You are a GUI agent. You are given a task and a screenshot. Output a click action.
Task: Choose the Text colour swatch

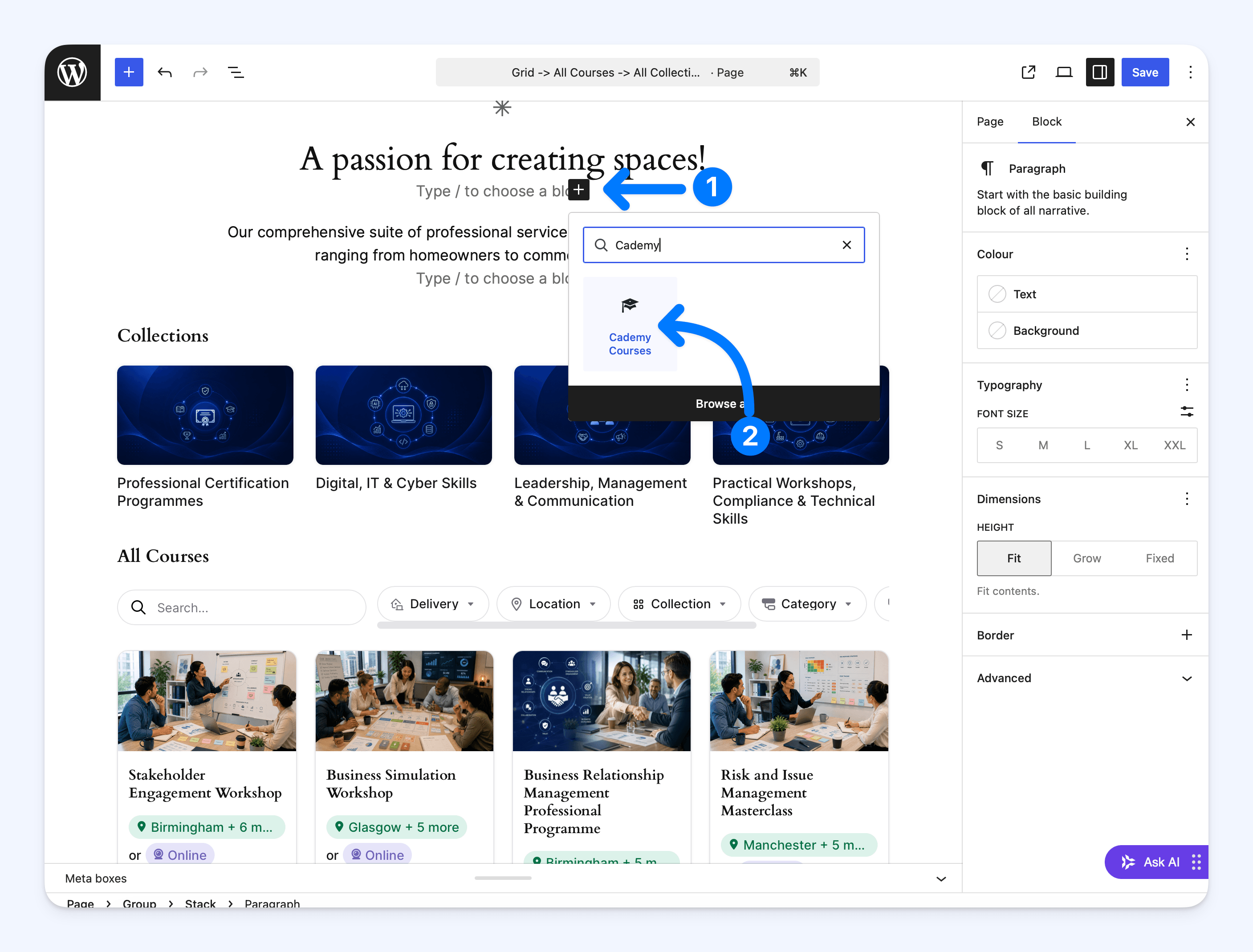click(x=1087, y=294)
